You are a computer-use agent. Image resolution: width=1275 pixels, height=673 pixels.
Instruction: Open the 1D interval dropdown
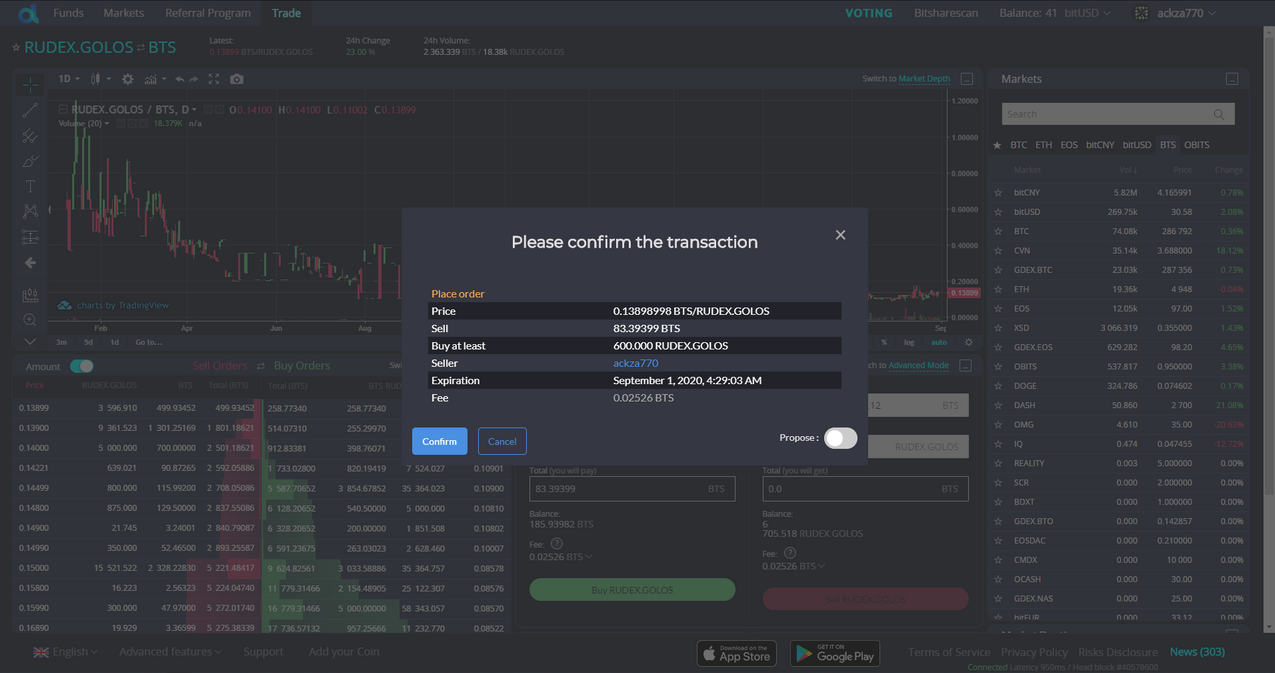[68, 79]
